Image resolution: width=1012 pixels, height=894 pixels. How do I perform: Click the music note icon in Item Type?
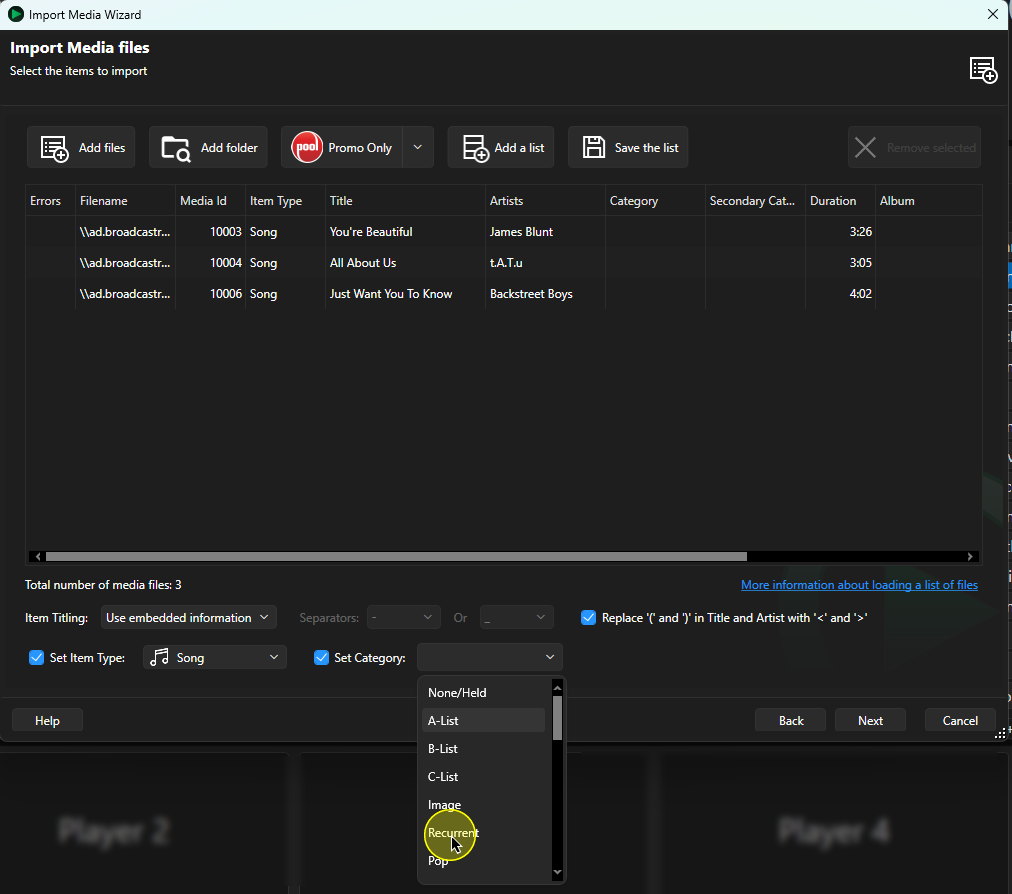tap(159, 657)
